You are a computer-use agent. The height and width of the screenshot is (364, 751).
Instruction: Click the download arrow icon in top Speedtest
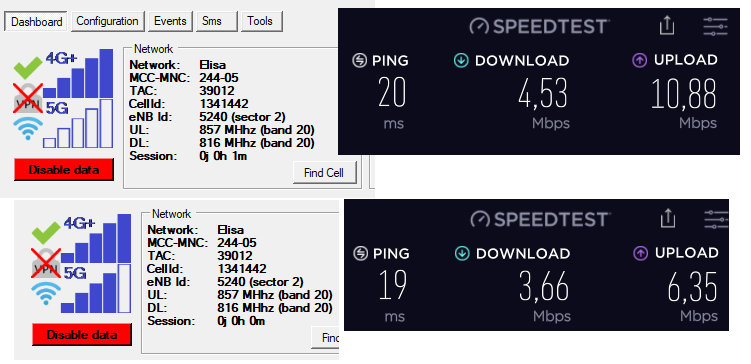(461, 60)
